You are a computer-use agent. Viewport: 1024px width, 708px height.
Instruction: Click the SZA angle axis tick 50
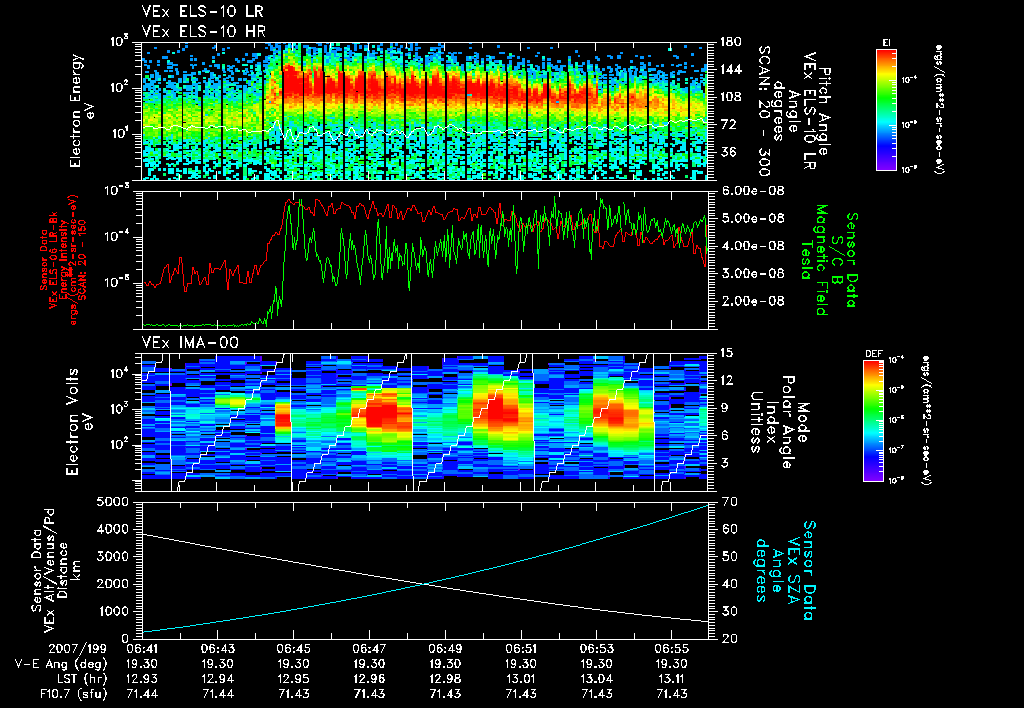tap(729, 556)
